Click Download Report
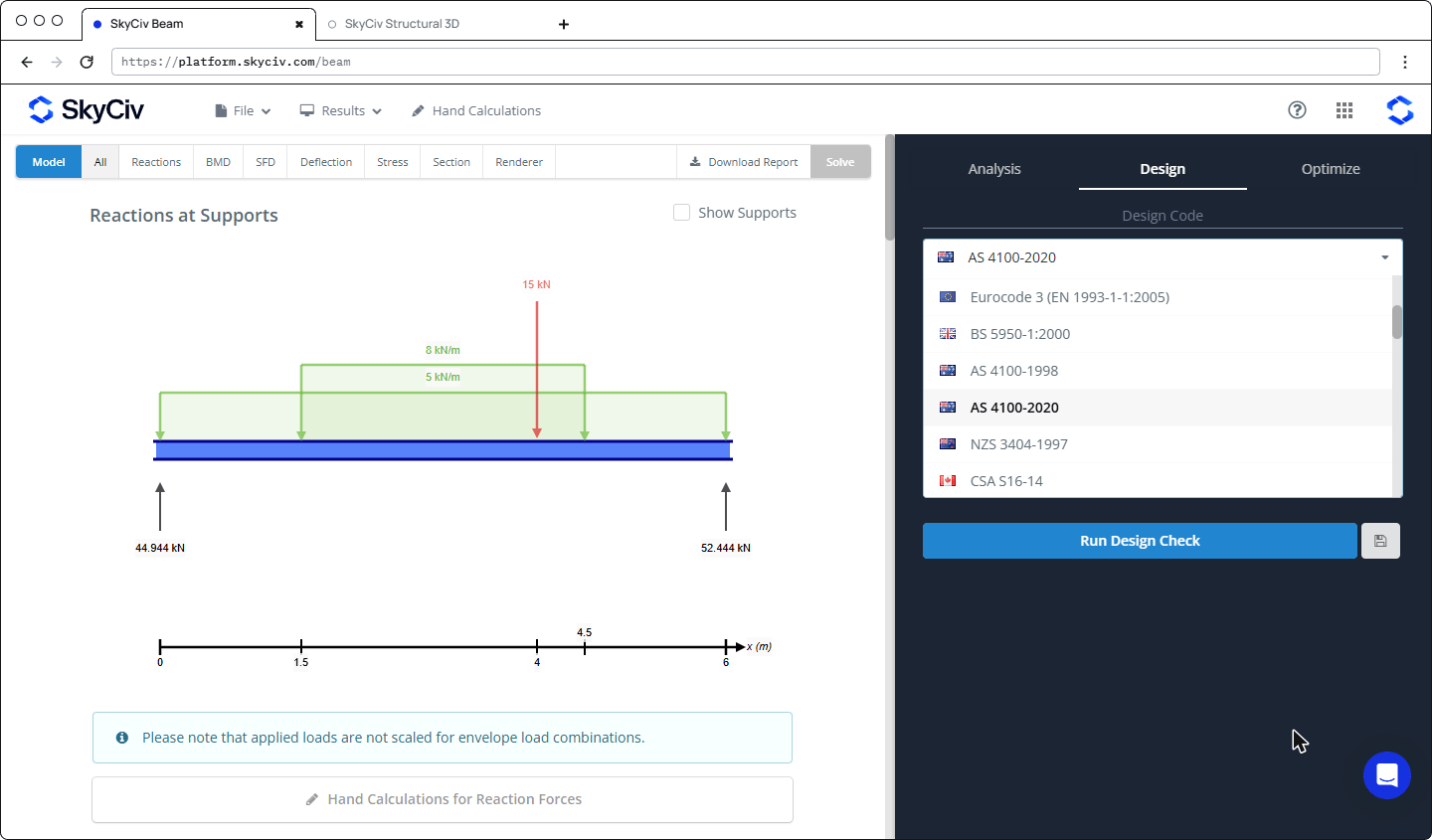The height and width of the screenshot is (840, 1432). click(x=744, y=162)
